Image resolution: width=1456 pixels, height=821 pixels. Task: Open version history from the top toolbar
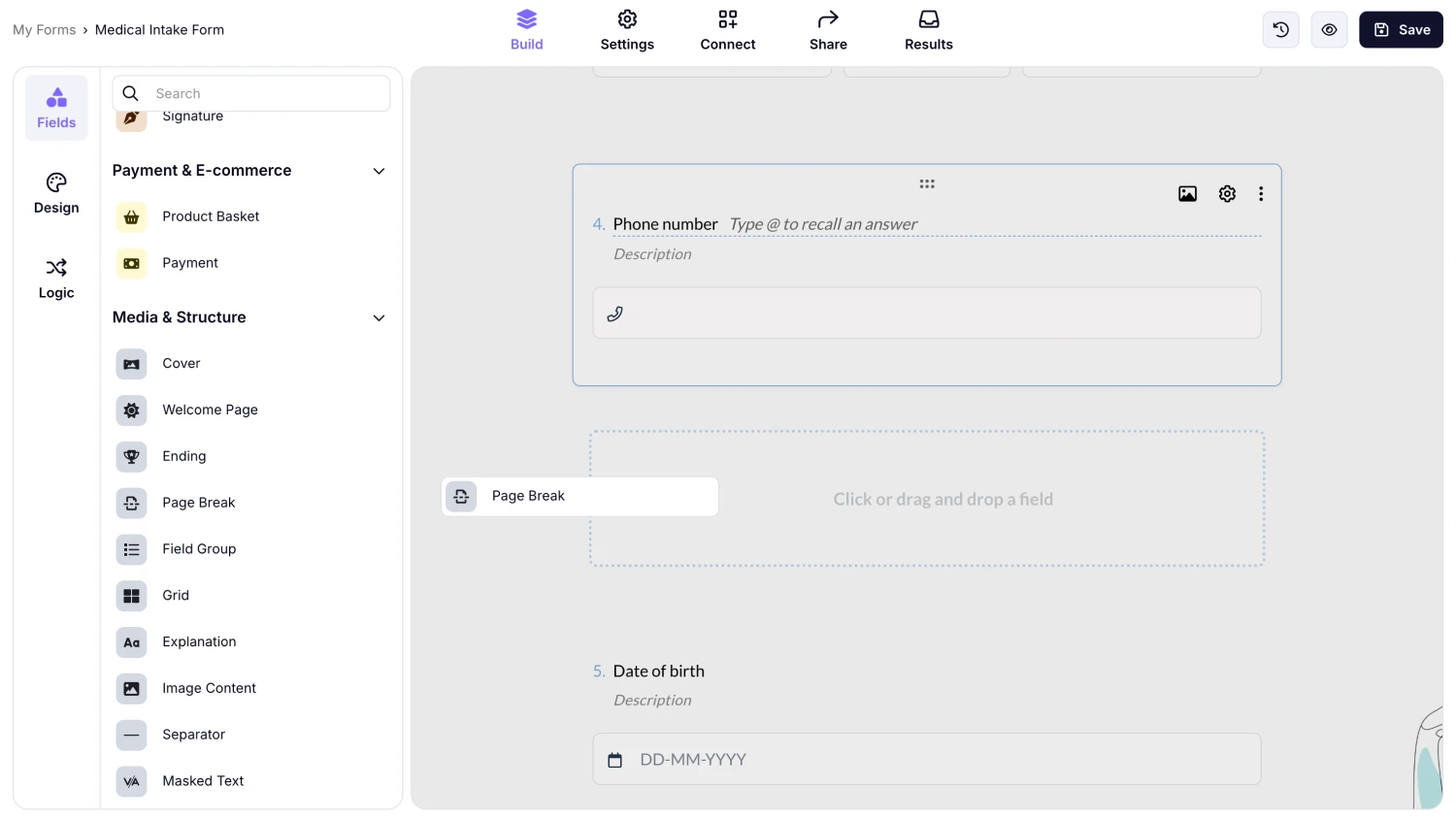pyautogui.click(x=1279, y=29)
